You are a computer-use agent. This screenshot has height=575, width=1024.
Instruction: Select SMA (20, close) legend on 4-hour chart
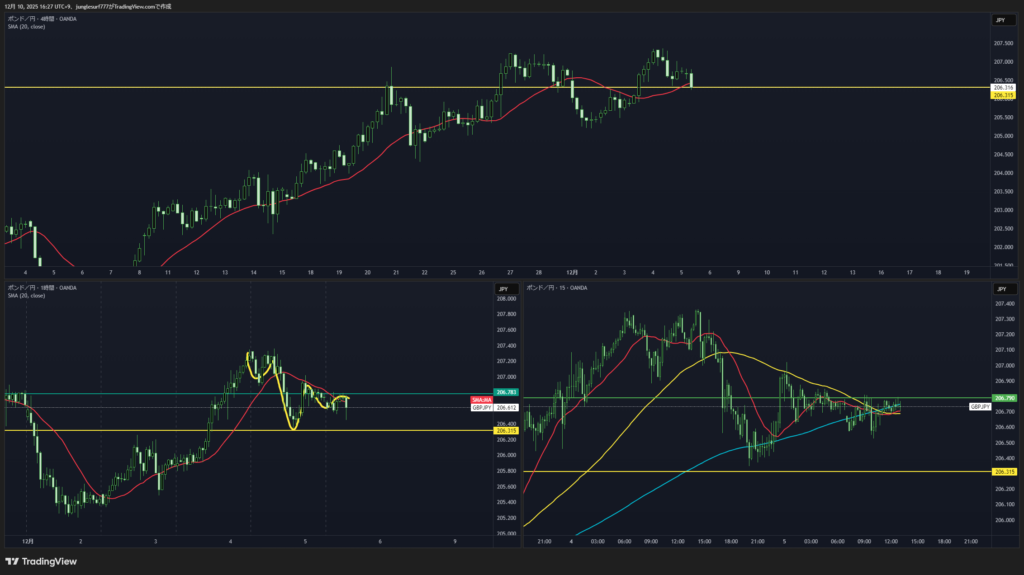tap(27, 26)
